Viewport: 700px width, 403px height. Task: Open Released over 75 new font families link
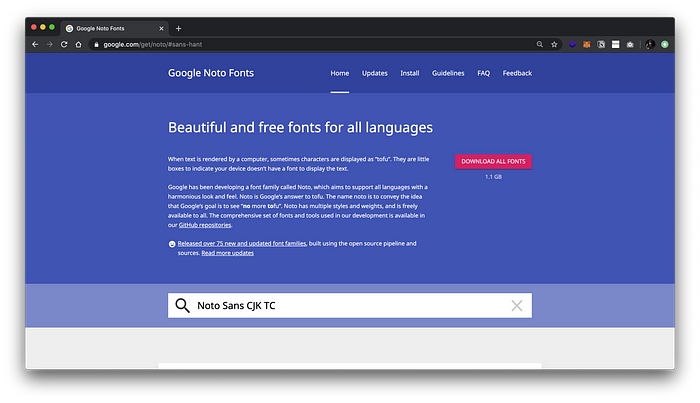point(242,244)
